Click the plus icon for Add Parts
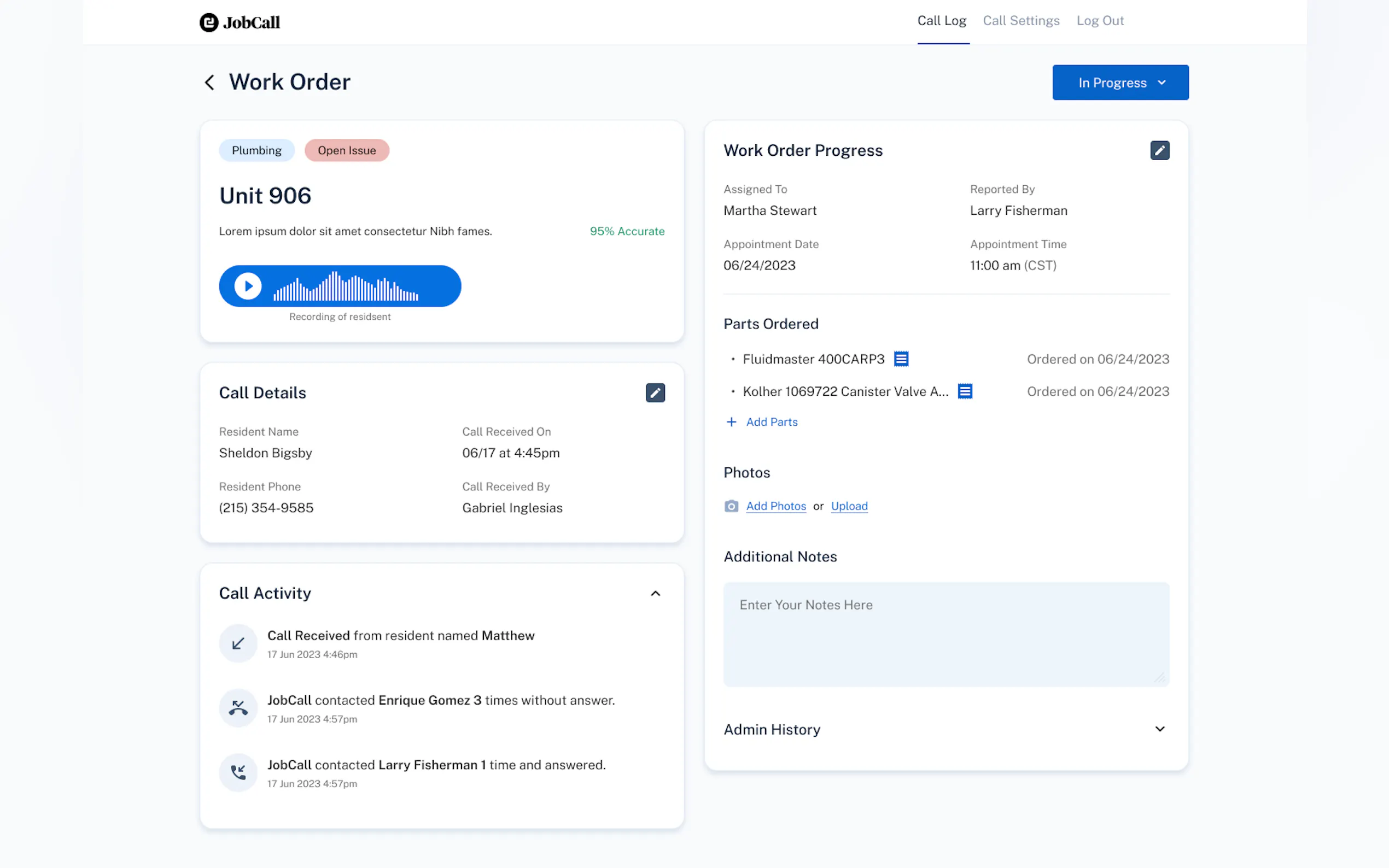Viewport: 1389px width, 868px height. (x=731, y=422)
